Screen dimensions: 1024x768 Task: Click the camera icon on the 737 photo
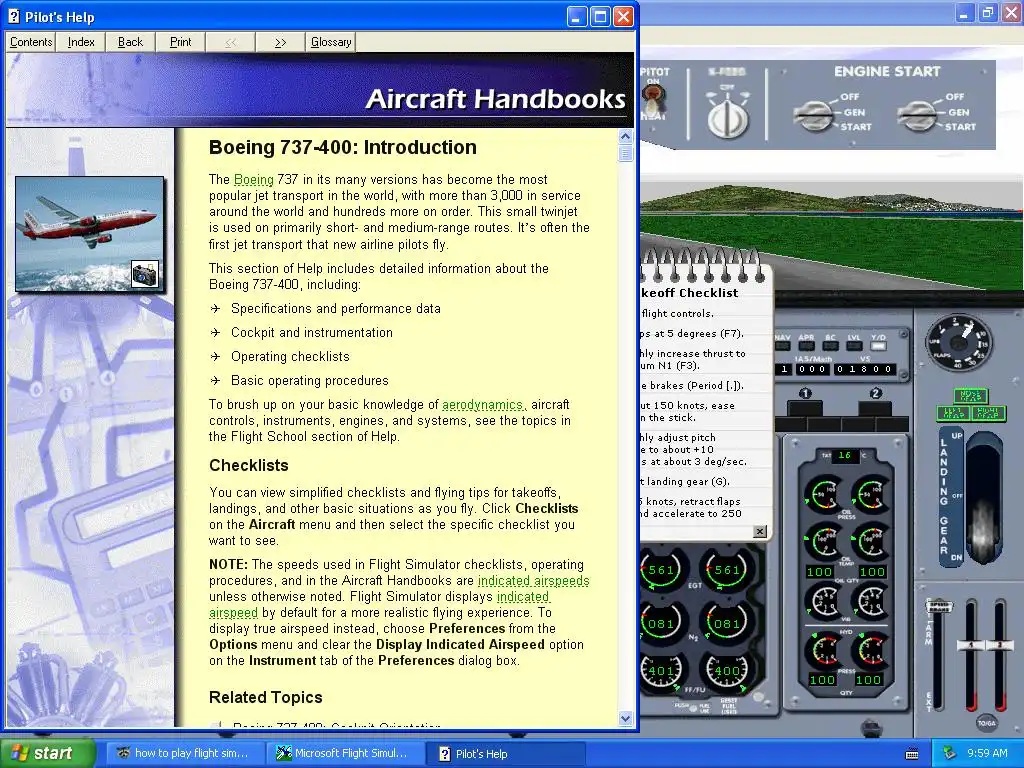[x=144, y=274]
